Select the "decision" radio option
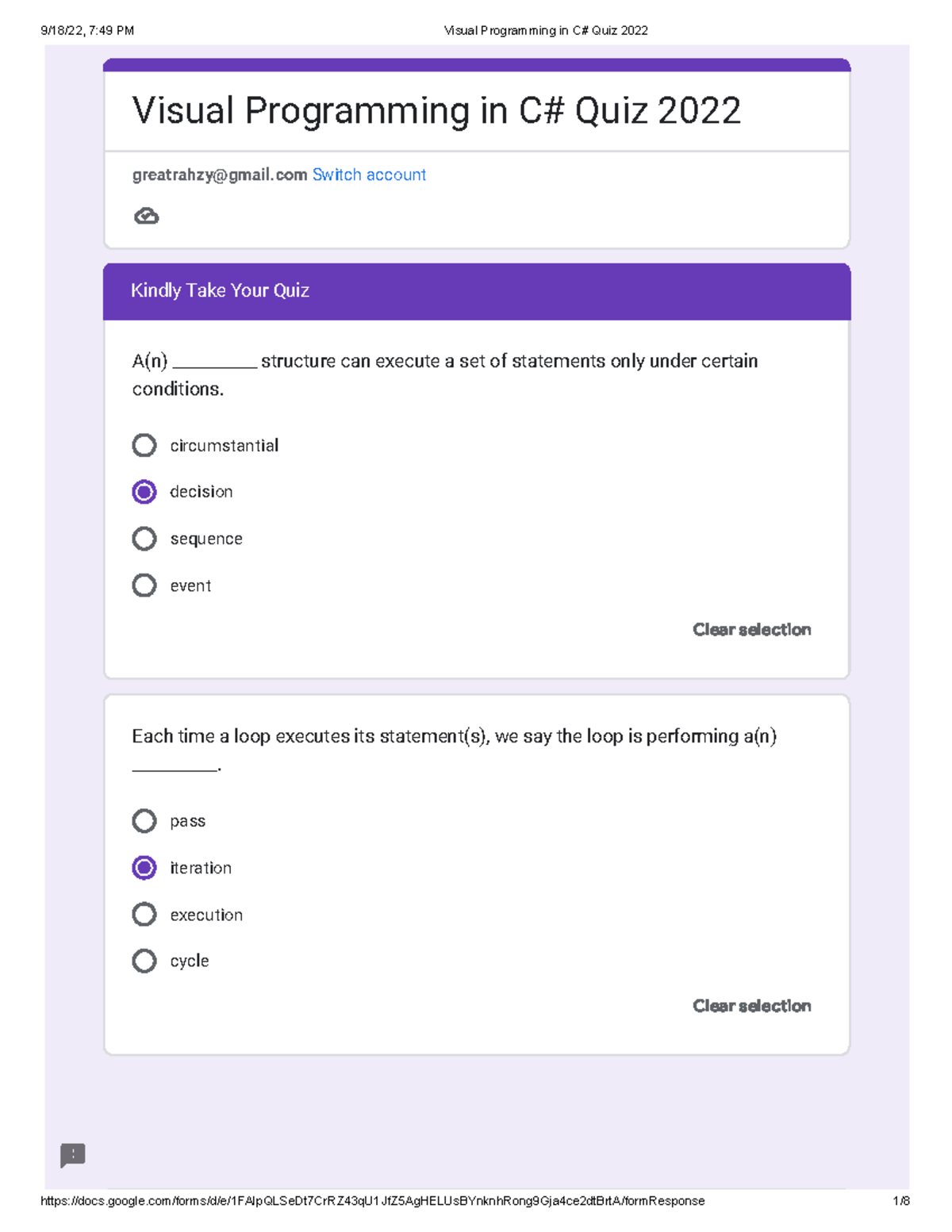 pyautogui.click(x=144, y=492)
